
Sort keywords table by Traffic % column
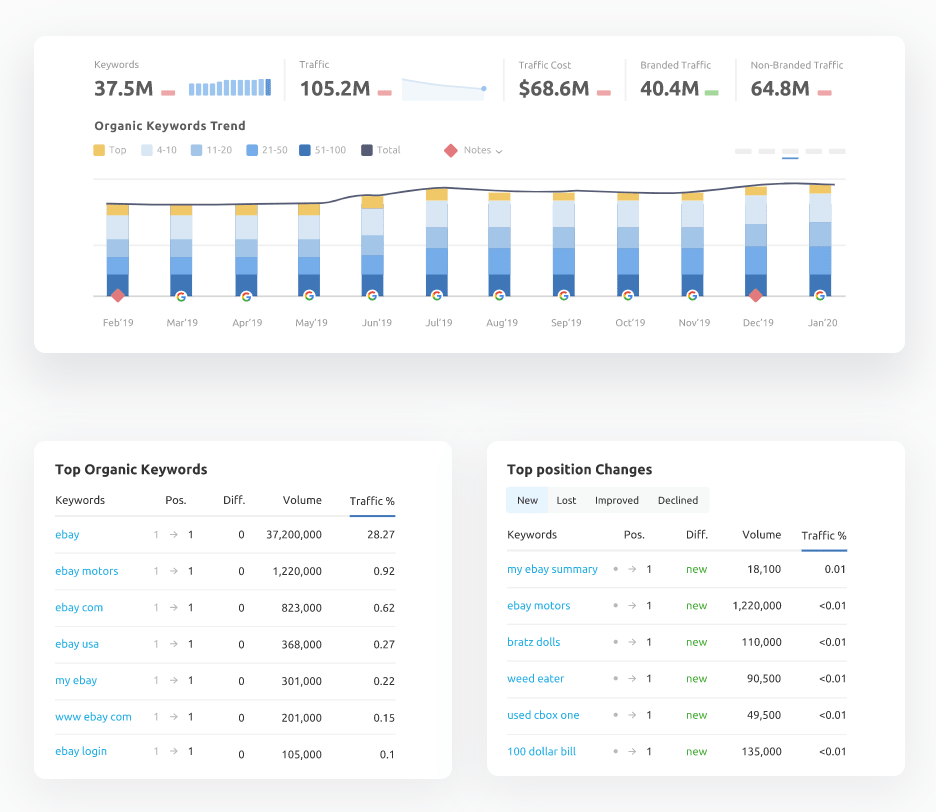[x=372, y=501]
